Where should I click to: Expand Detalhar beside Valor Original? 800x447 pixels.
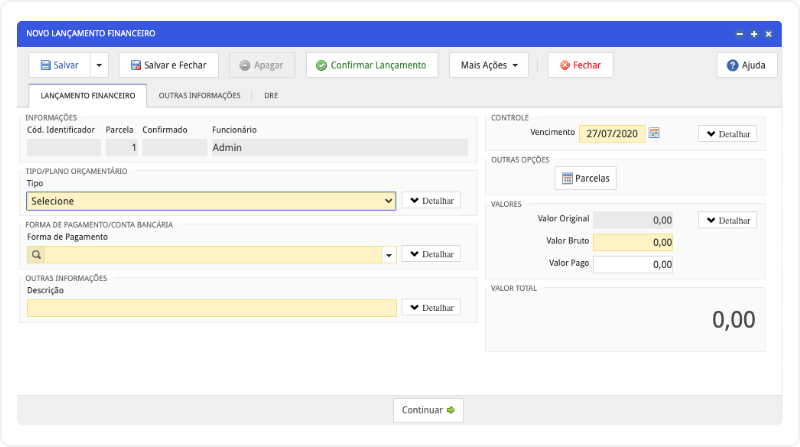pyautogui.click(x=727, y=220)
